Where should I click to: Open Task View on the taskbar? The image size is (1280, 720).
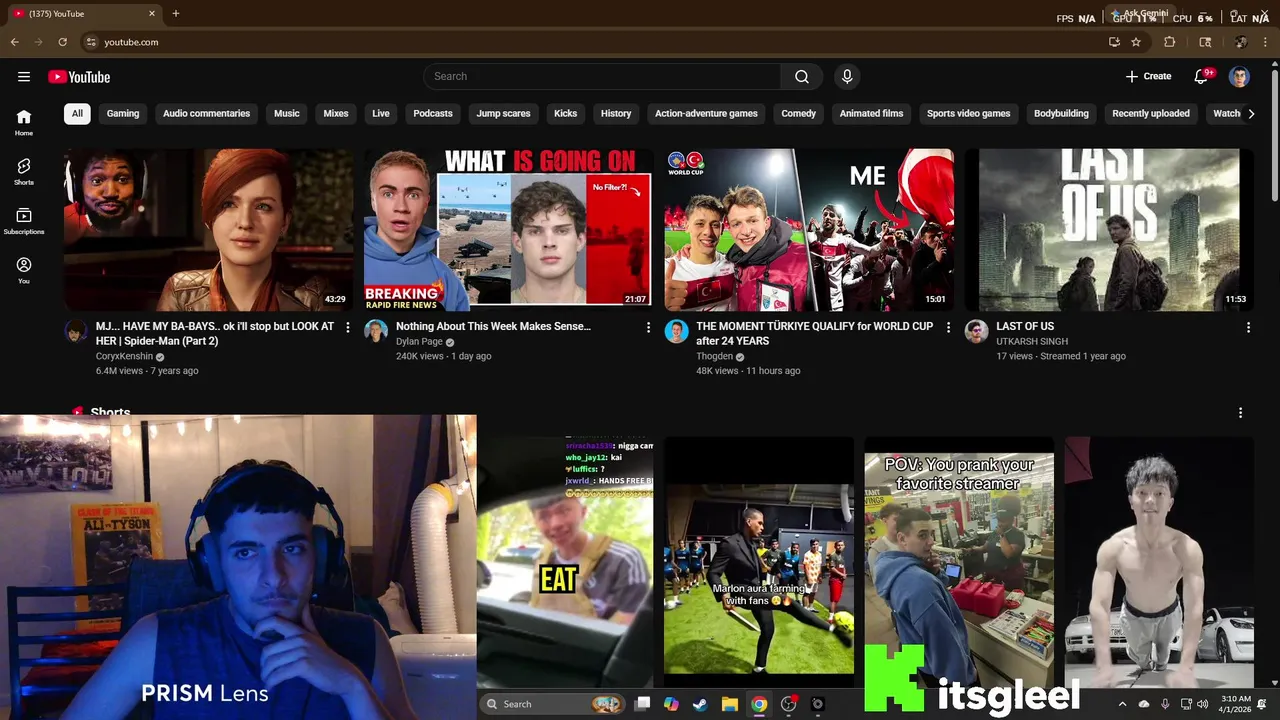click(x=642, y=704)
